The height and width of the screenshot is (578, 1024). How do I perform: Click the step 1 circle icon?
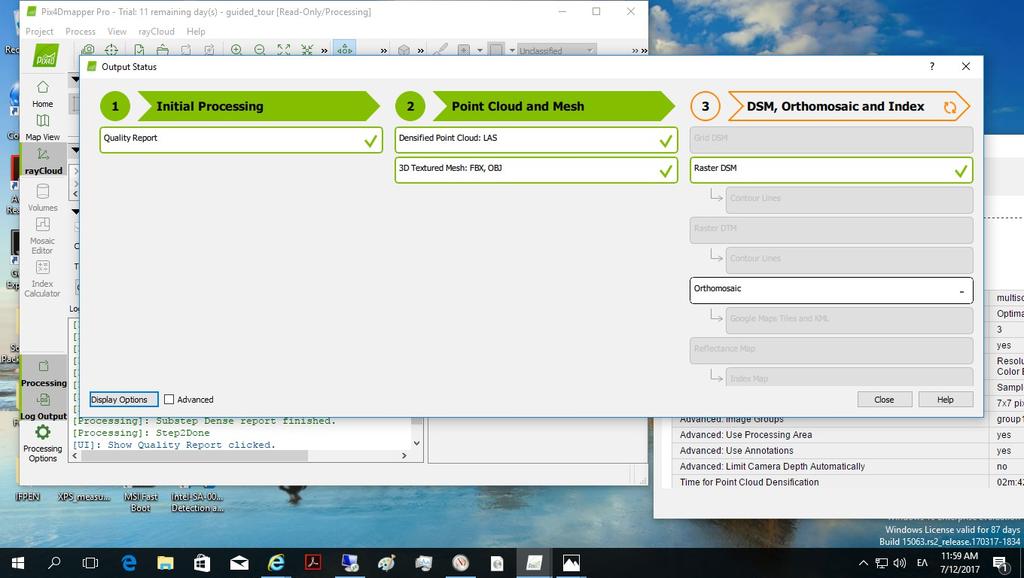click(115, 106)
